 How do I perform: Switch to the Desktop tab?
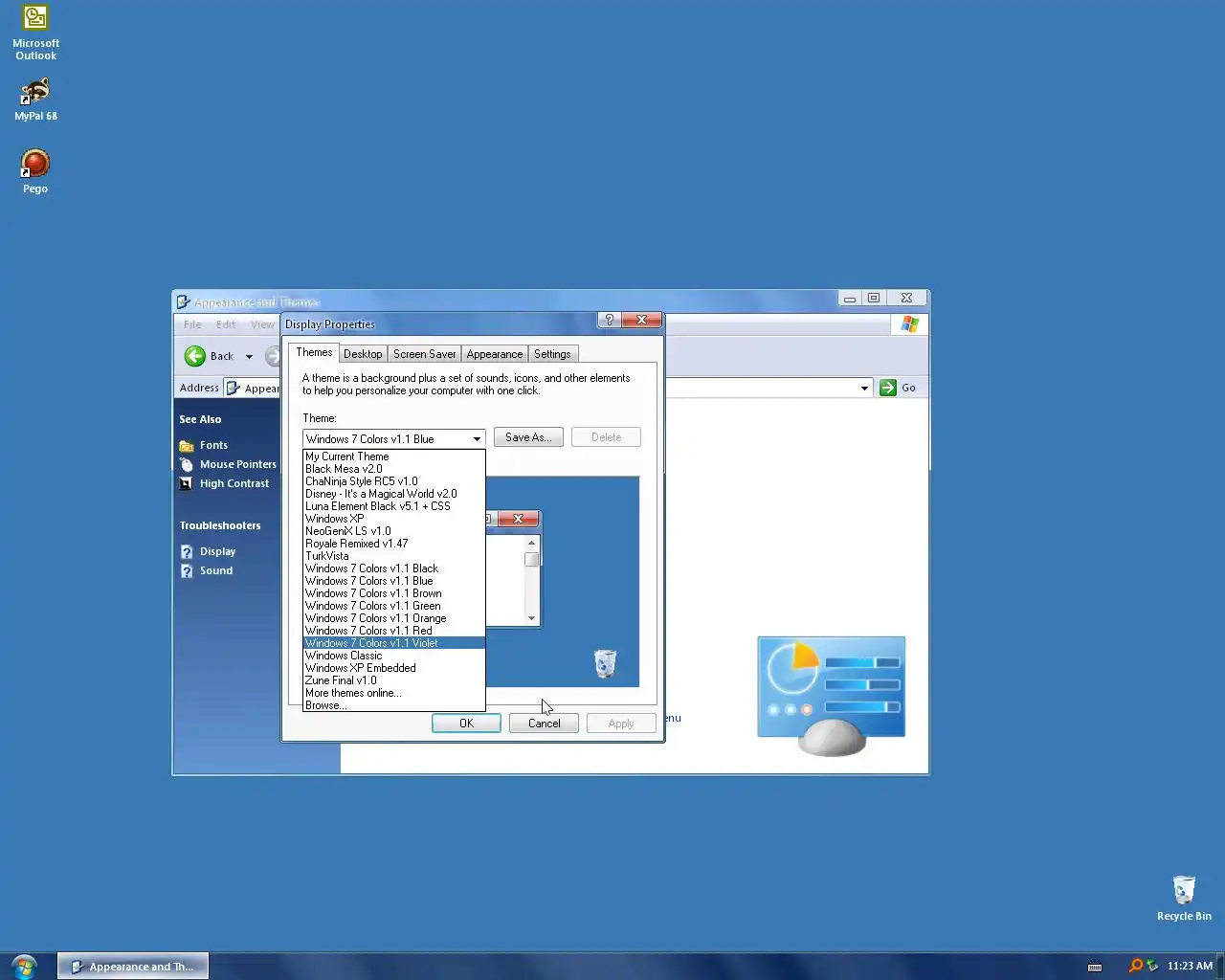point(363,354)
